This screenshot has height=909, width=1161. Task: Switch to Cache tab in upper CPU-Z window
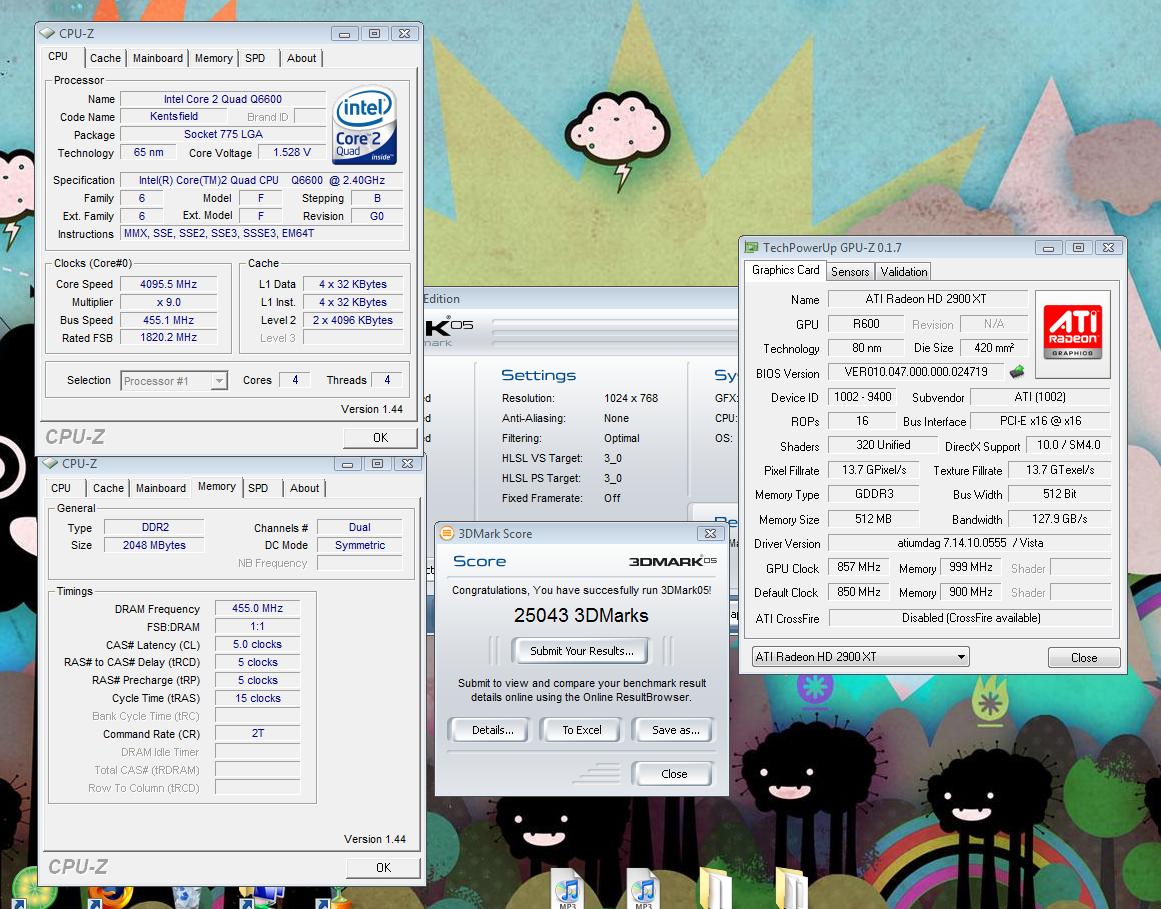(105, 58)
